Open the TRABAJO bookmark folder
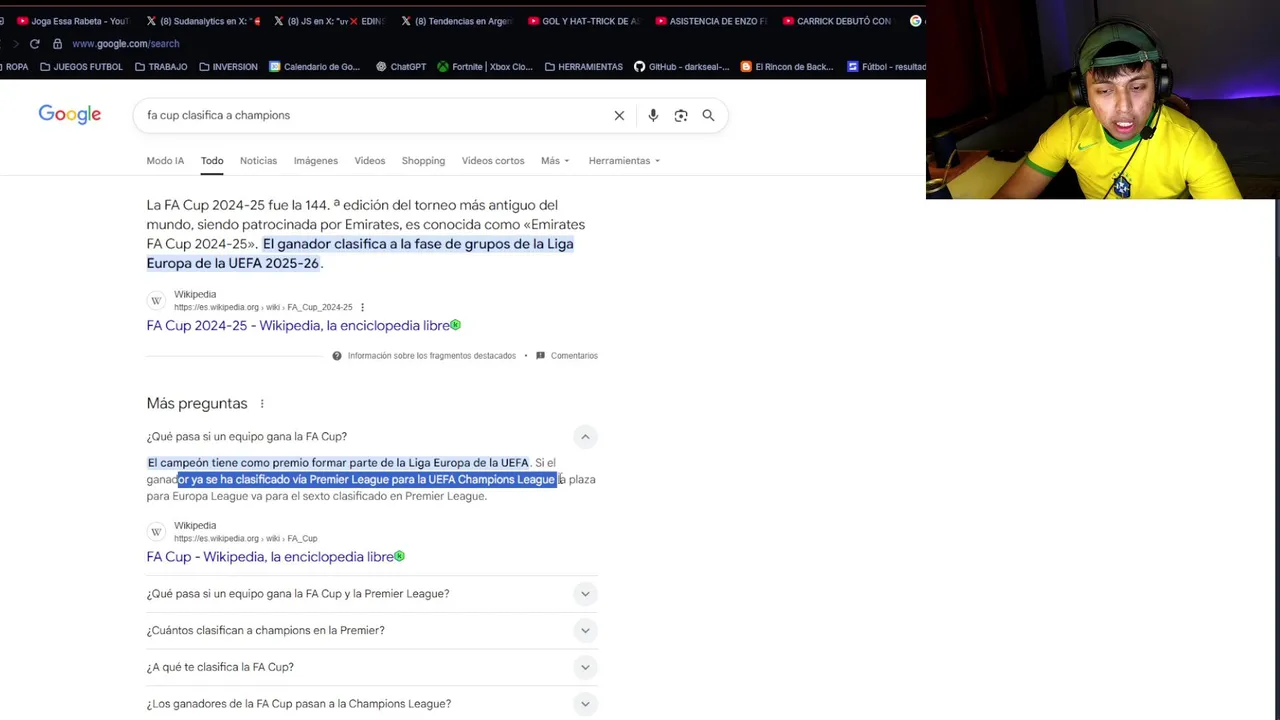1280x720 pixels. [160, 67]
